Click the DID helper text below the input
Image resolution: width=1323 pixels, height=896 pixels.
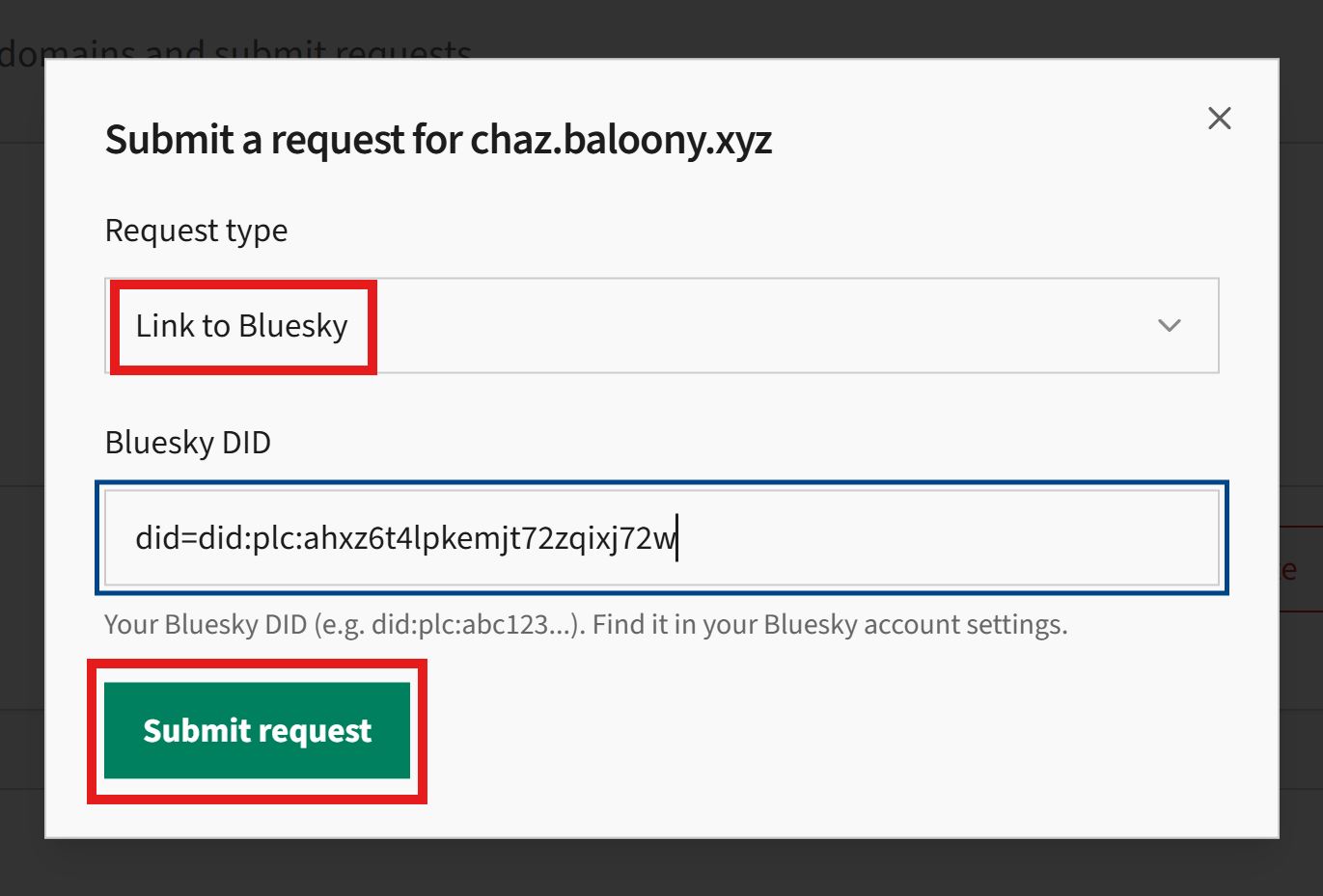586,624
